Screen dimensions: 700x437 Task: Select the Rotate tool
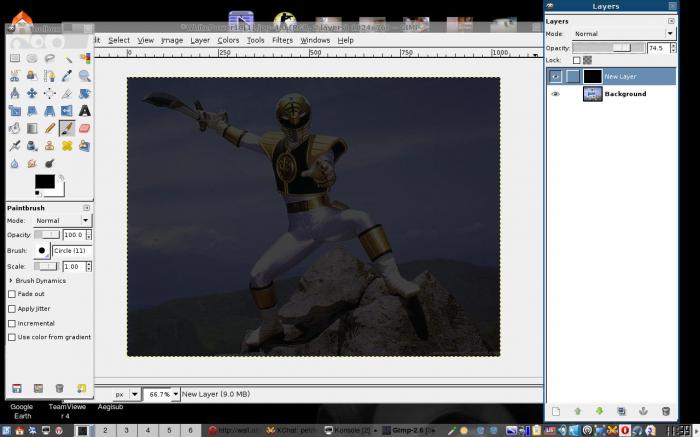[84, 93]
